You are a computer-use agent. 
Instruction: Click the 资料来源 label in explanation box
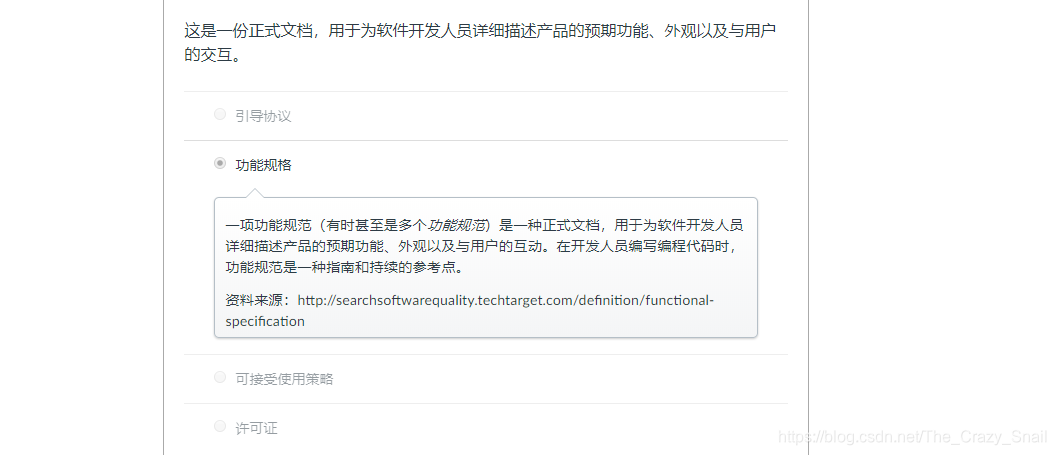tap(257, 300)
